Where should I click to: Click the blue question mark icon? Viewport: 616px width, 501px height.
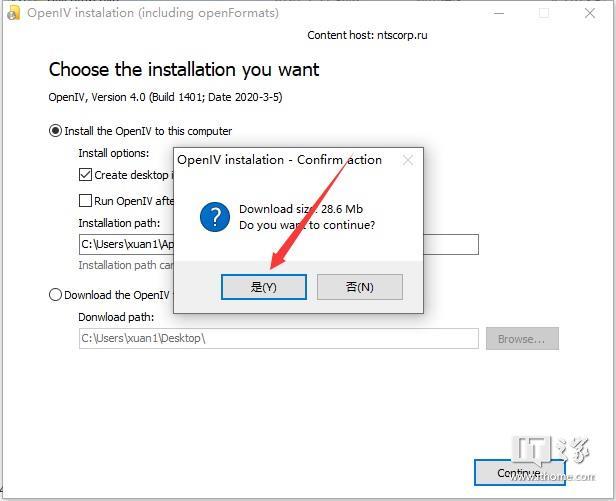click(214, 217)
